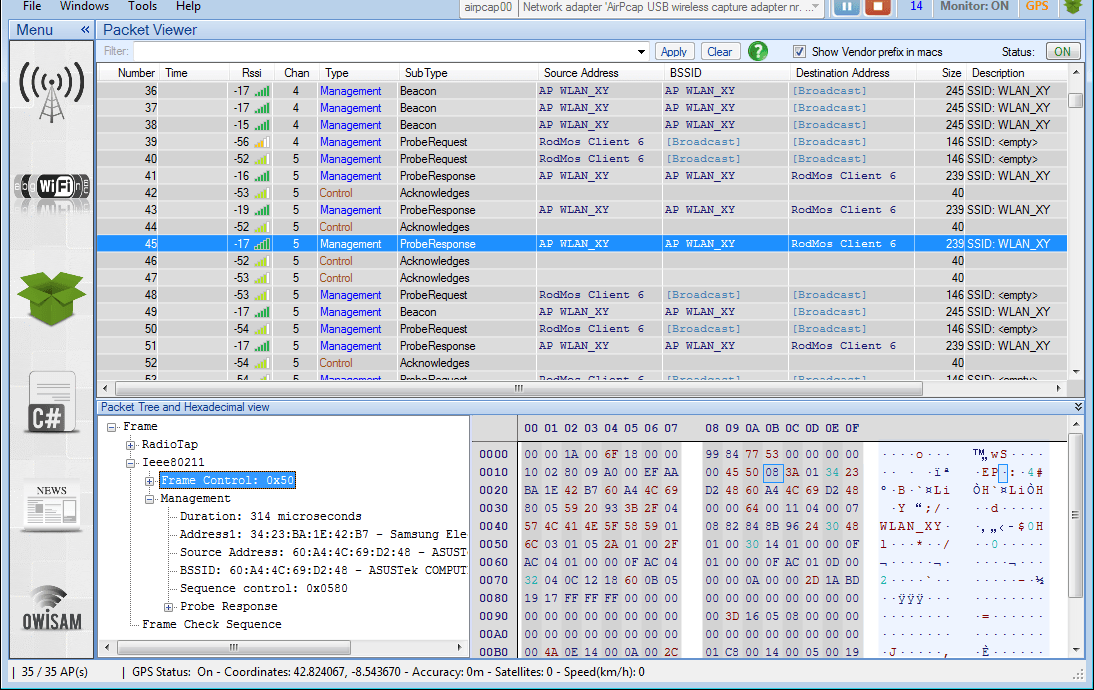Image resolution: width=1094 pixels, height=690 pixels.
Task: Stop capture with the red stop button
Action: (878, 7)
